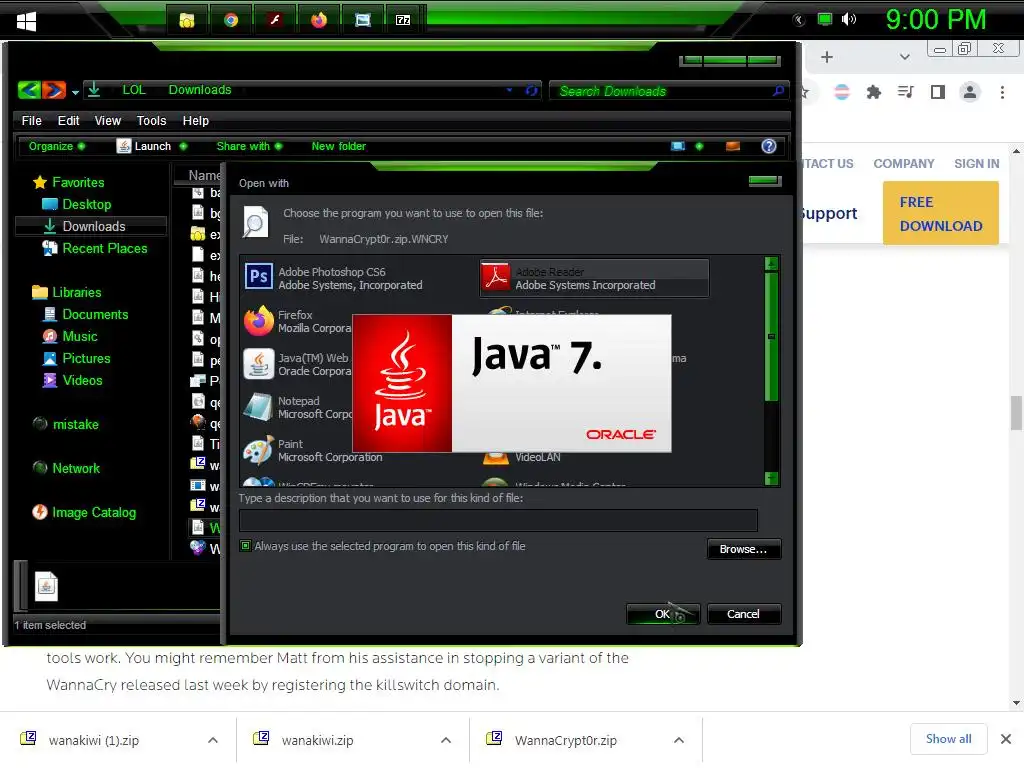Click the volume speaker tray icon
The image size is (1024, 768).
(848, 19)
